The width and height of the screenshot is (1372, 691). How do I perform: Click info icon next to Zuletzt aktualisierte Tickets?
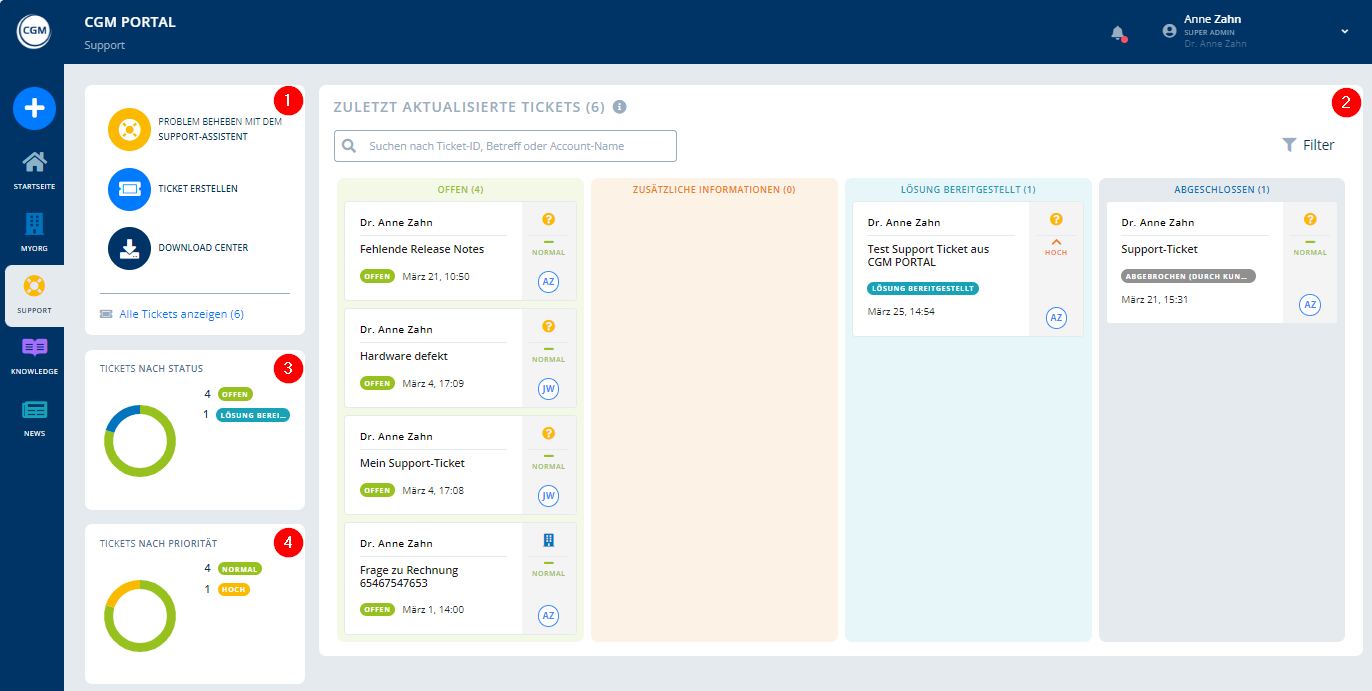coord(620,107)
